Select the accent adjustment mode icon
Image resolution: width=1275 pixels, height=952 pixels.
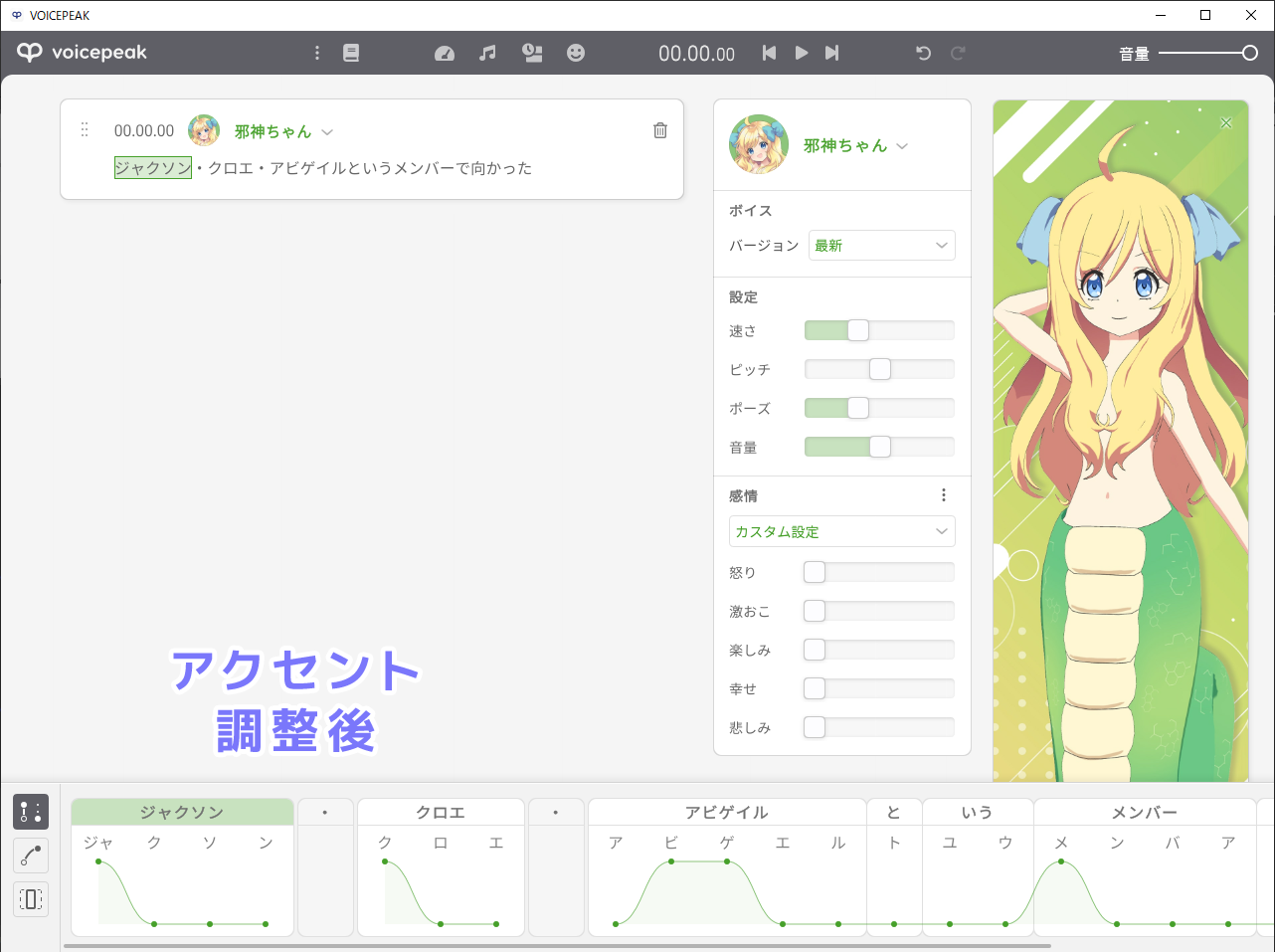31,812
